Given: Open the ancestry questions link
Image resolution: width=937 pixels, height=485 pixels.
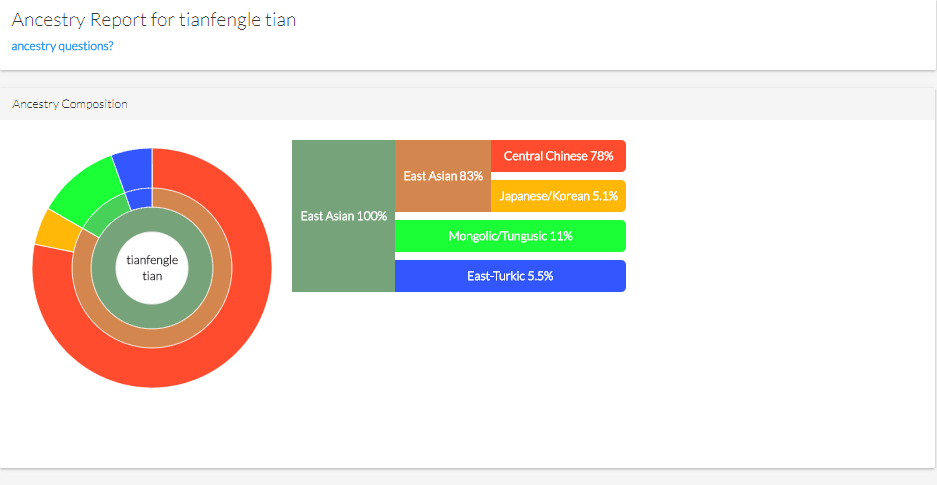Looking at the screenshot, I should click(62, 46).
